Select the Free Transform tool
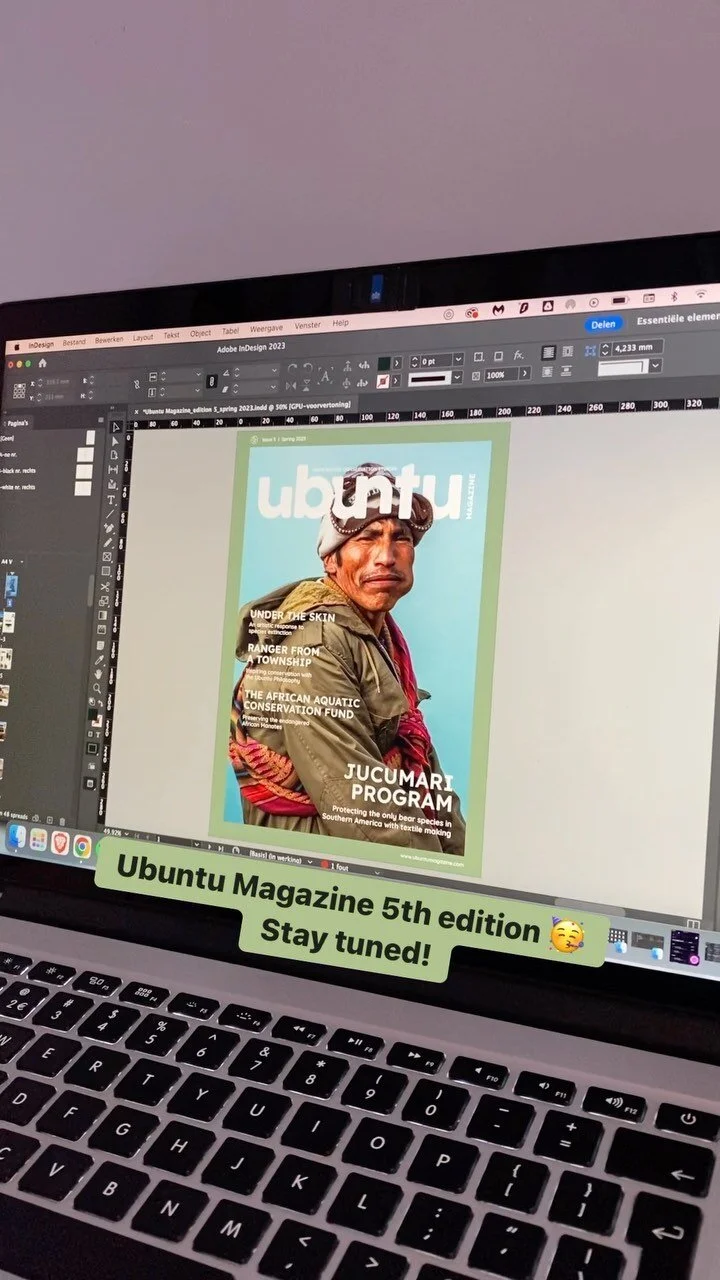Screen dimensions: 720x1280 point(104,601)
